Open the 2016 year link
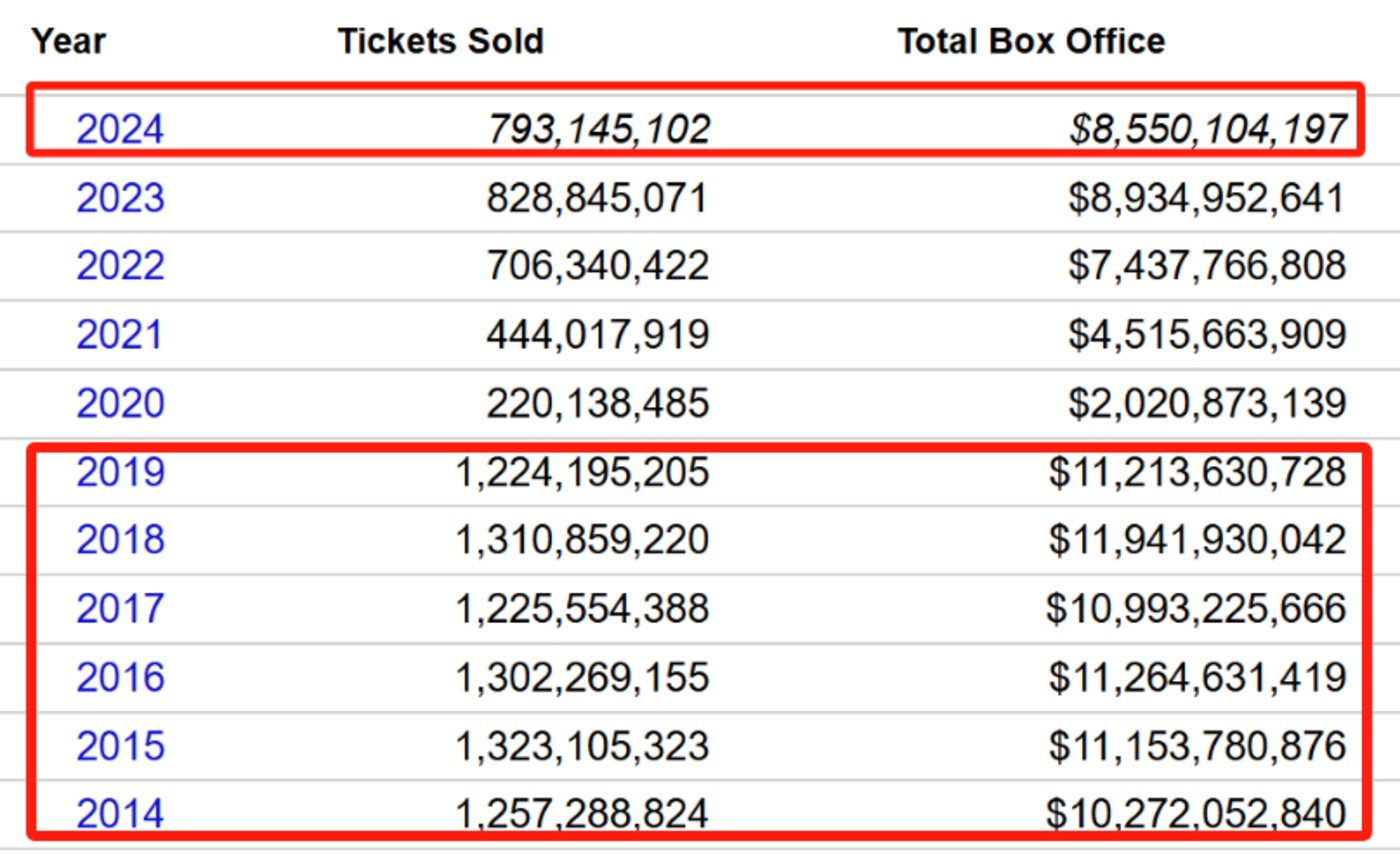This screenshot has height=855, width=1400. (x=120, y=677)
